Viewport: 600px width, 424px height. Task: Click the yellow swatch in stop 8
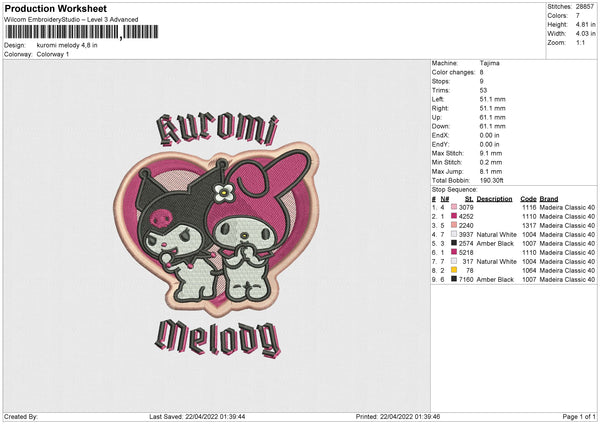(454, 270)
